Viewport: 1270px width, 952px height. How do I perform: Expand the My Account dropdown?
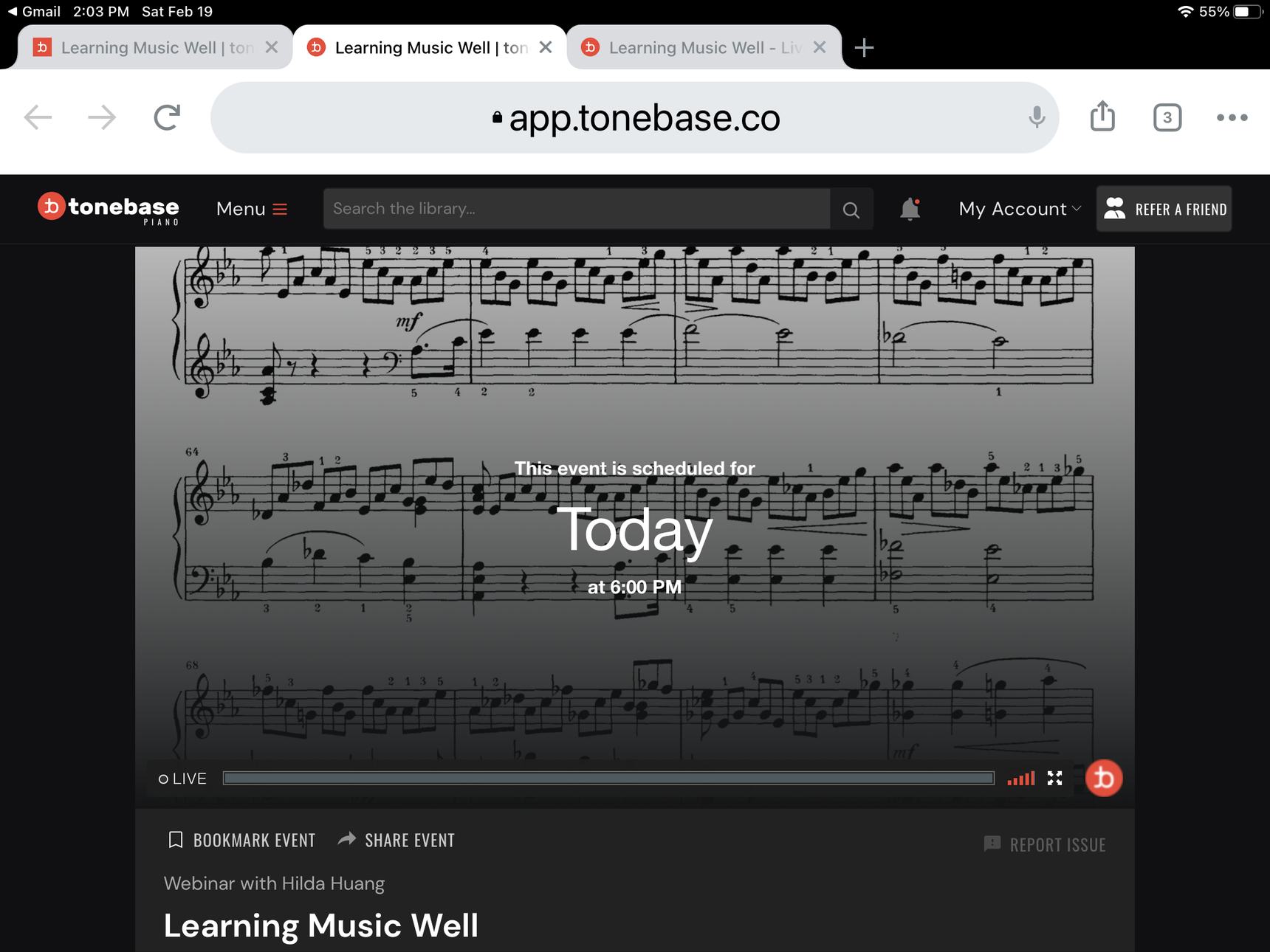1020,209
